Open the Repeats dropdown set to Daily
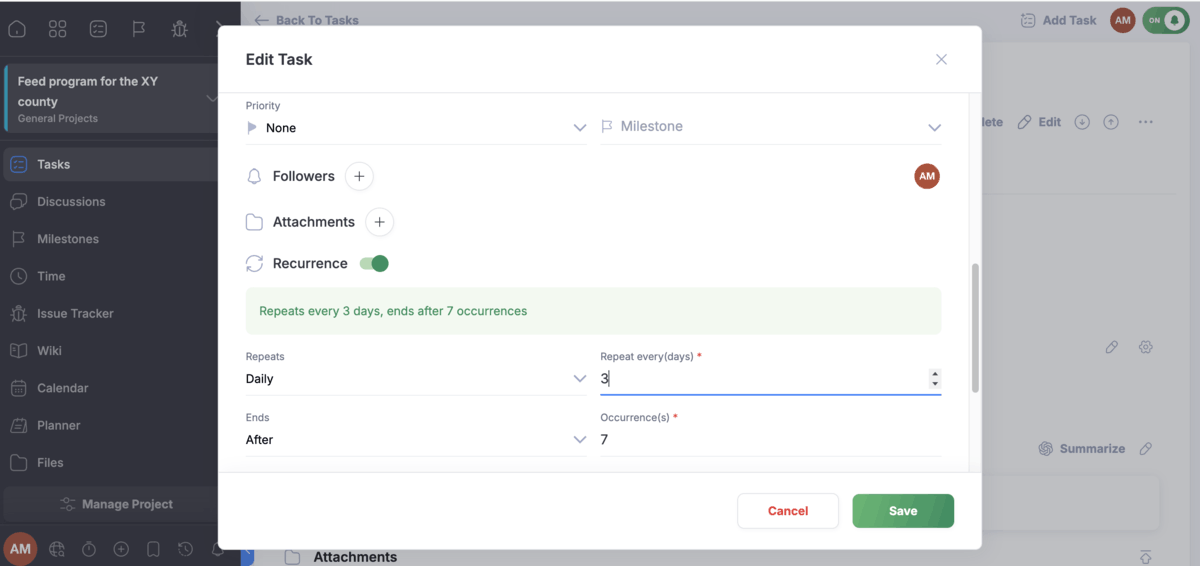Image resolution: width=1200 pixels, height=566 pixels. click(416, 379)
